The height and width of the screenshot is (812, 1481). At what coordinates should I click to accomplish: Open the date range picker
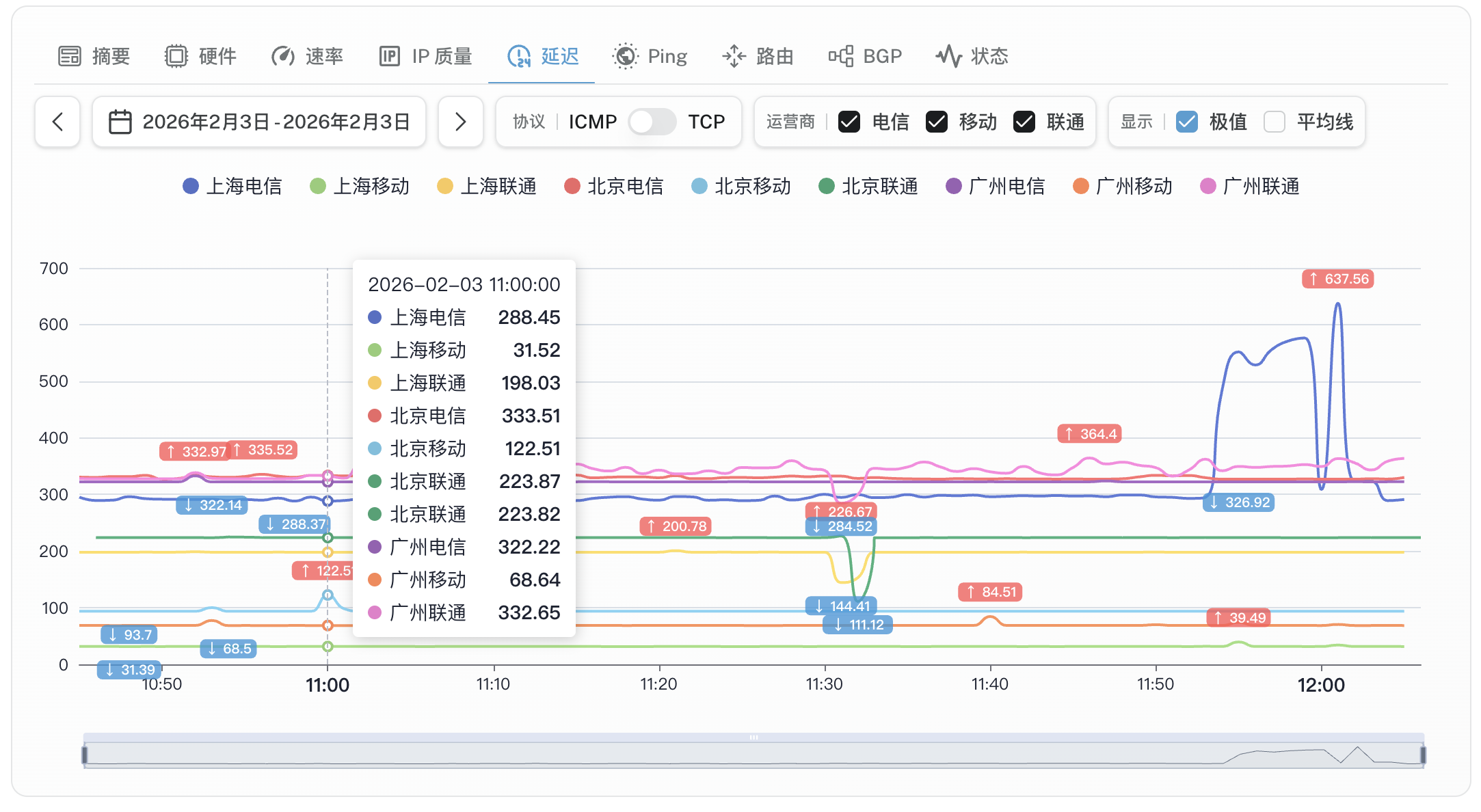click(259, 122)
